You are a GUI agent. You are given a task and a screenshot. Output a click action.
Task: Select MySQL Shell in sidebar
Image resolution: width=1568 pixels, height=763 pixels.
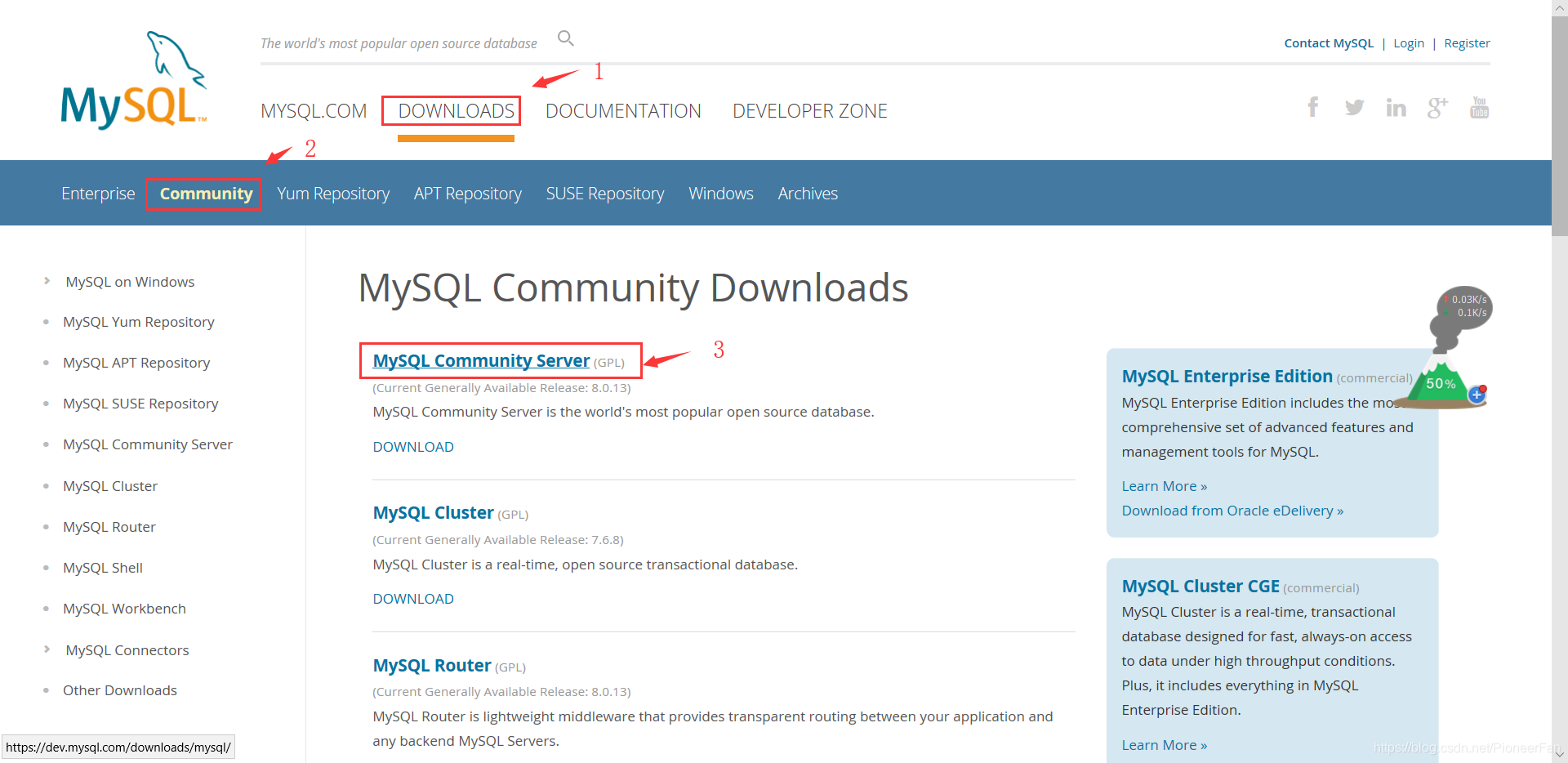tap(103, 568)
